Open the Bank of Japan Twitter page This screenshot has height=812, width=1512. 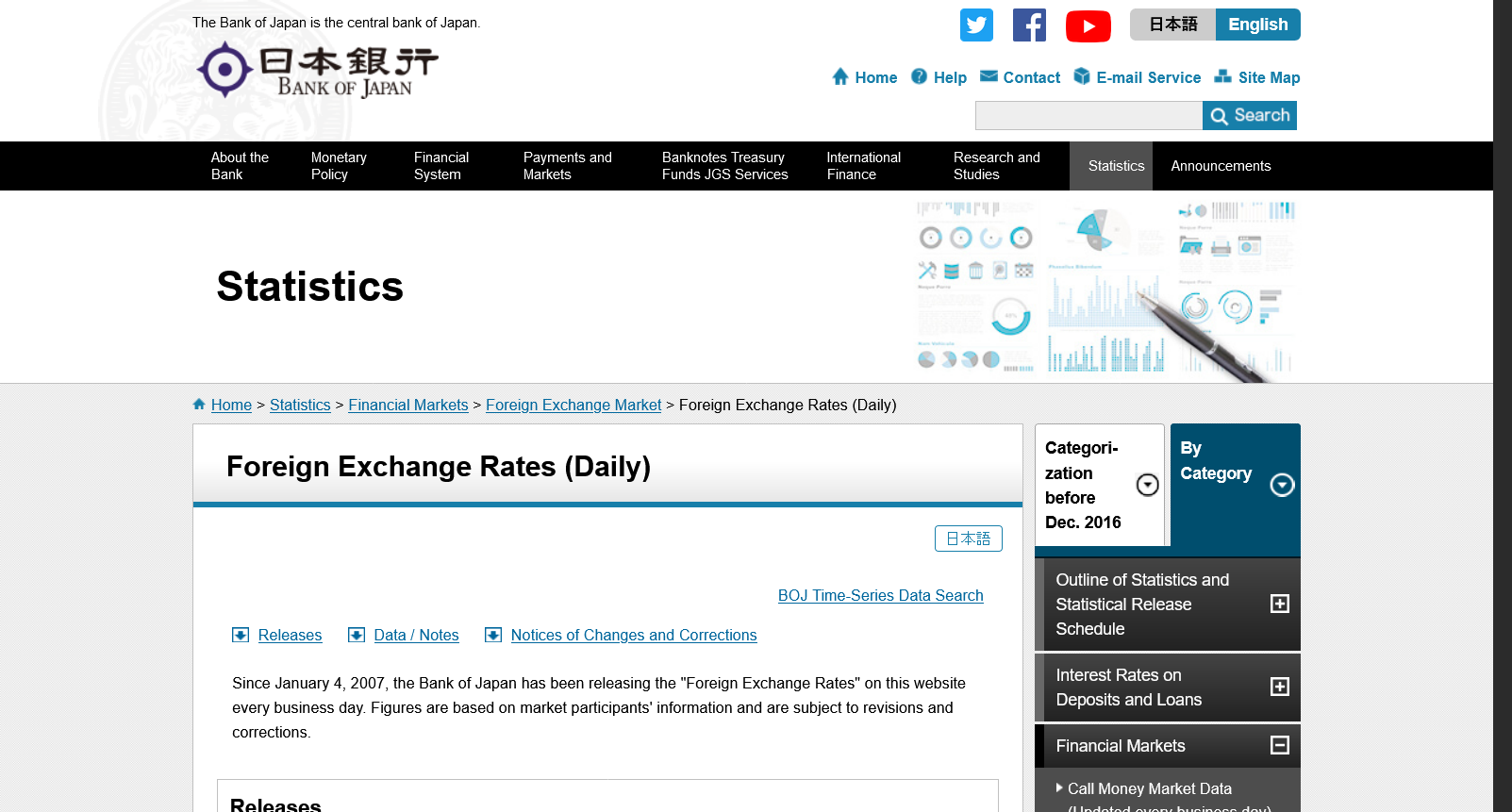tap(976, 25)
